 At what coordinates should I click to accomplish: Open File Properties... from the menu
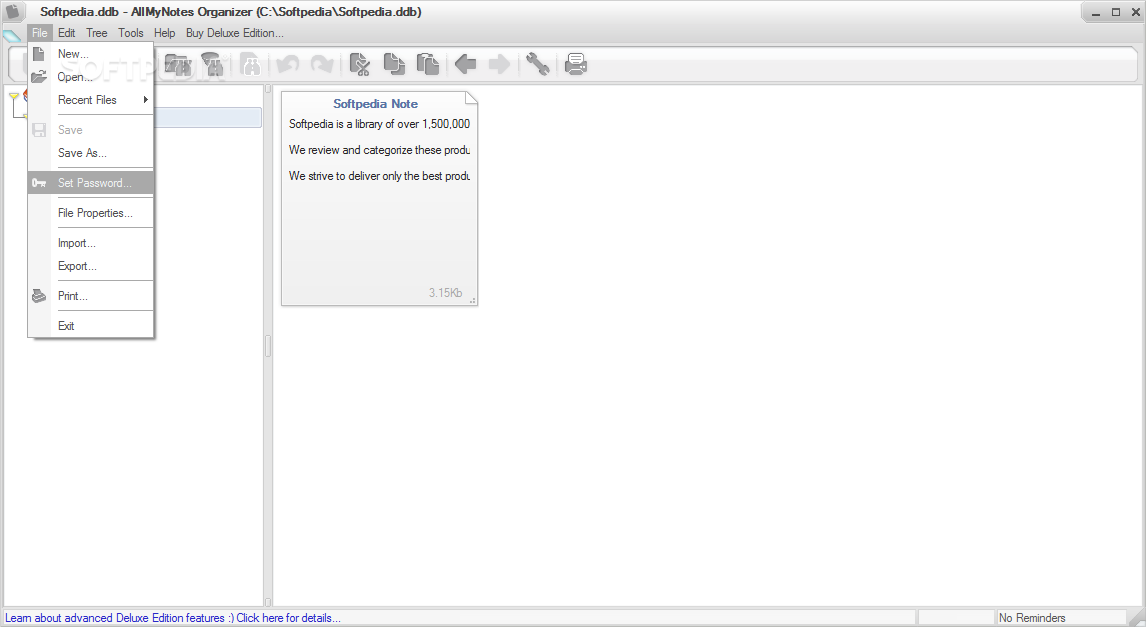pyautogui.click(x=91, y=213)
